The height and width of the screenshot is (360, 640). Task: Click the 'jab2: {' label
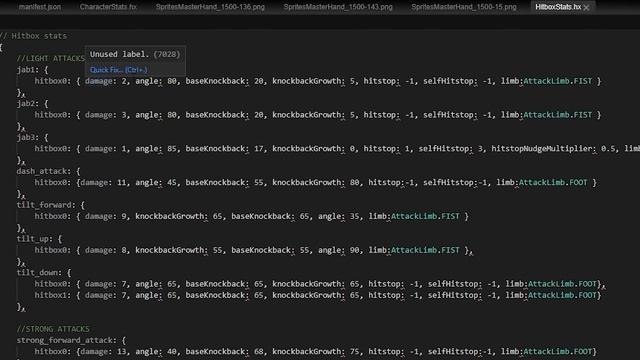coord(33,104)
